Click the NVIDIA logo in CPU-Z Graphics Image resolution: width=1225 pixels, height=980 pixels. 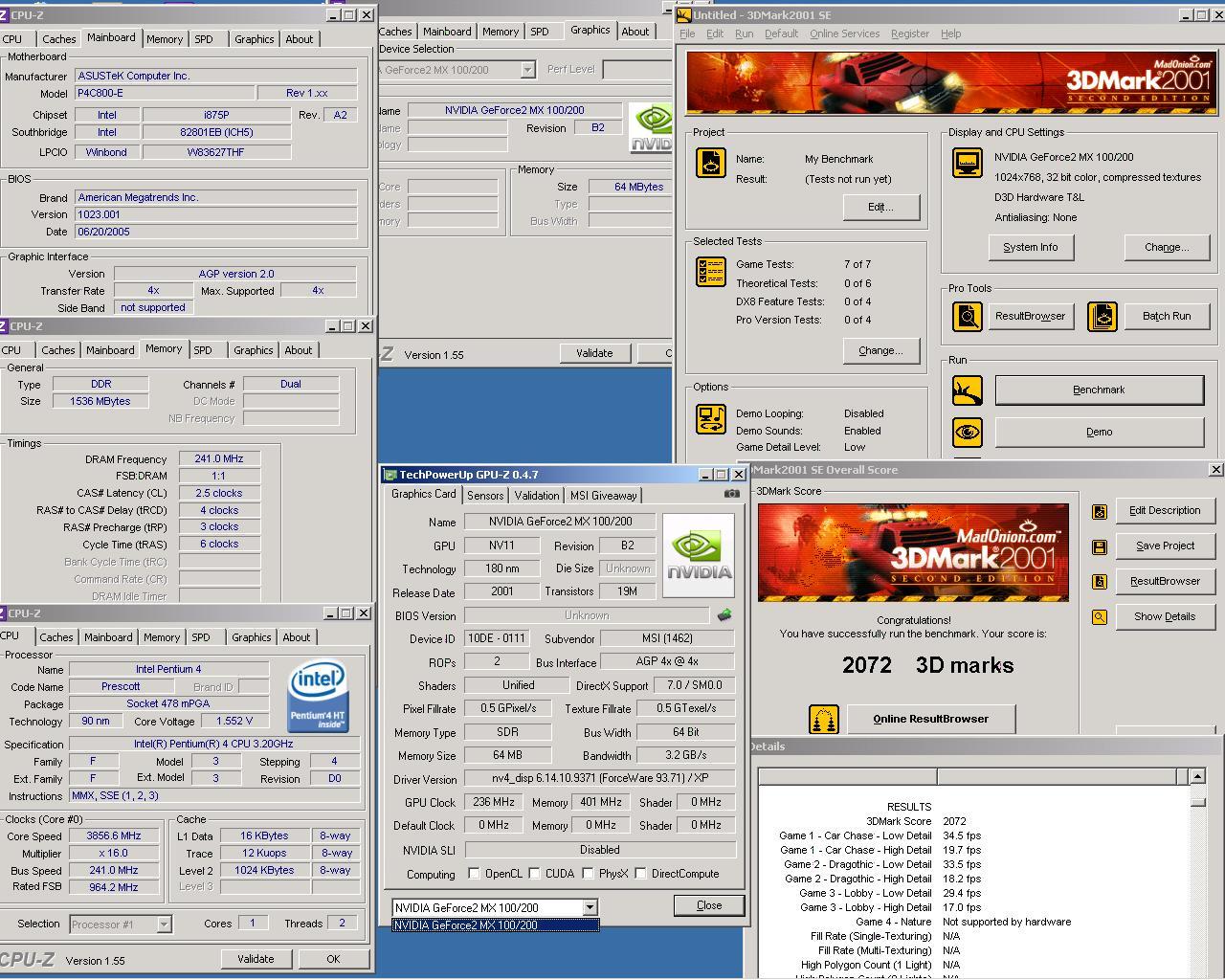tap(651, 127)
